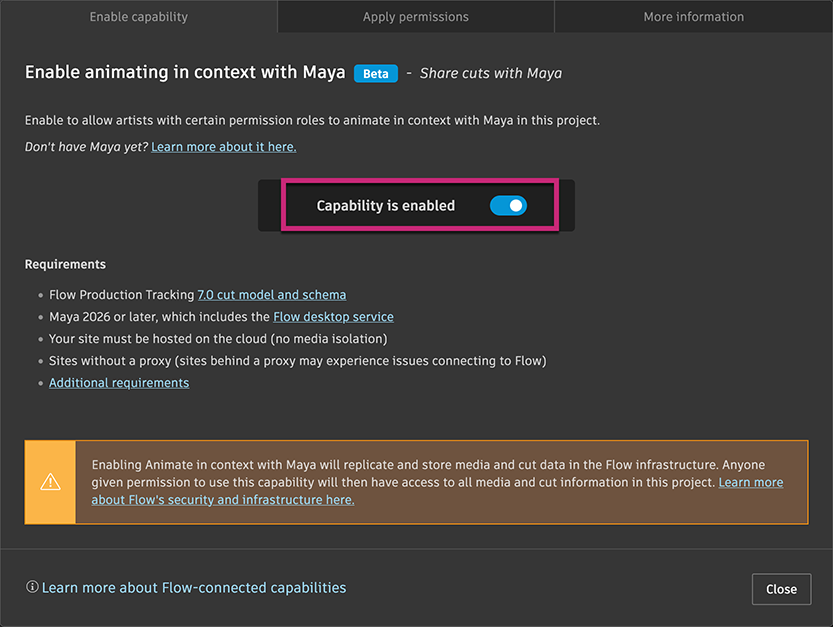Go to the More information tab

pos(693,17)
